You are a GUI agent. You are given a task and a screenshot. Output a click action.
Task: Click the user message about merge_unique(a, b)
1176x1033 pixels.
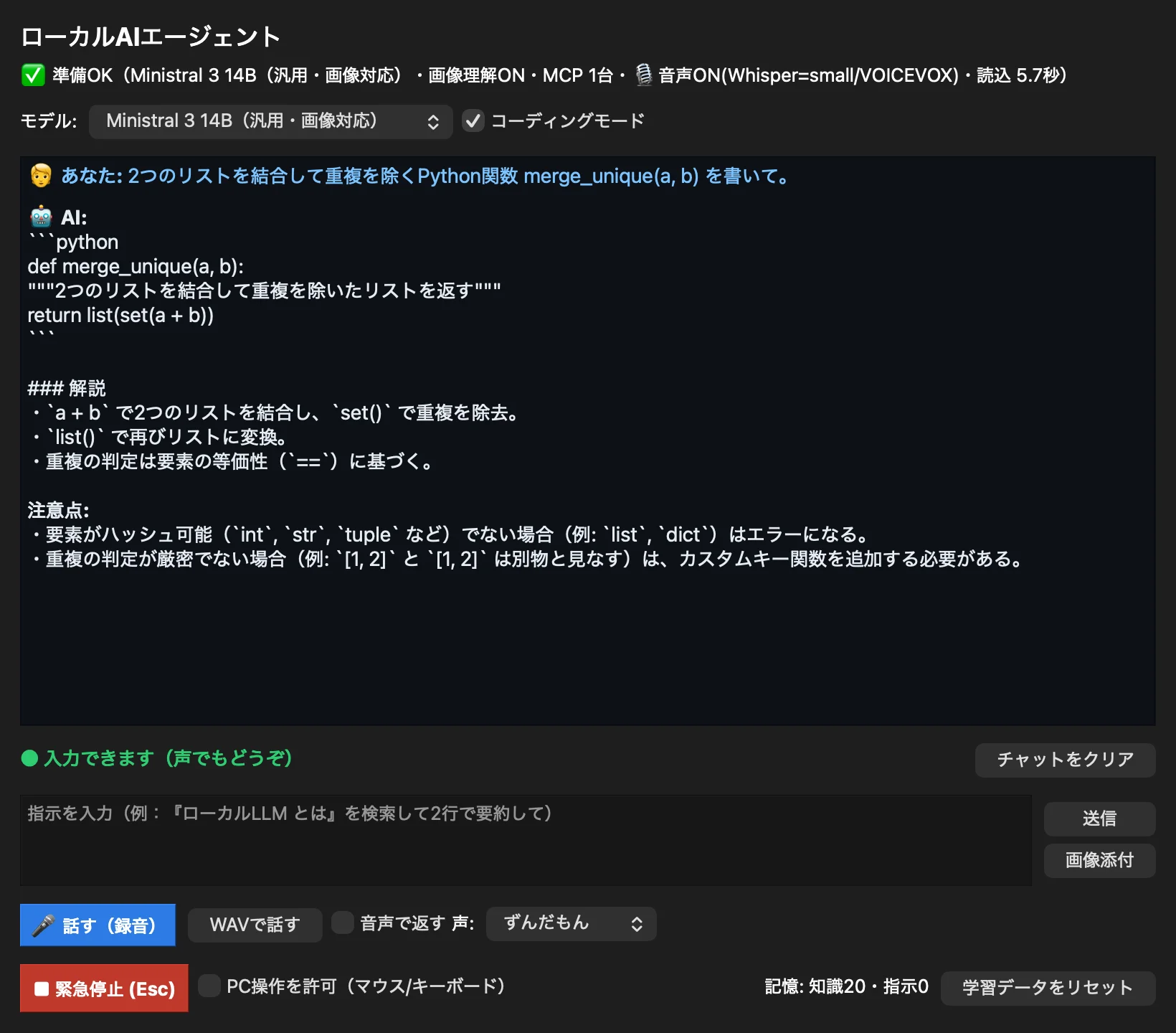click(x=425, y=176)
